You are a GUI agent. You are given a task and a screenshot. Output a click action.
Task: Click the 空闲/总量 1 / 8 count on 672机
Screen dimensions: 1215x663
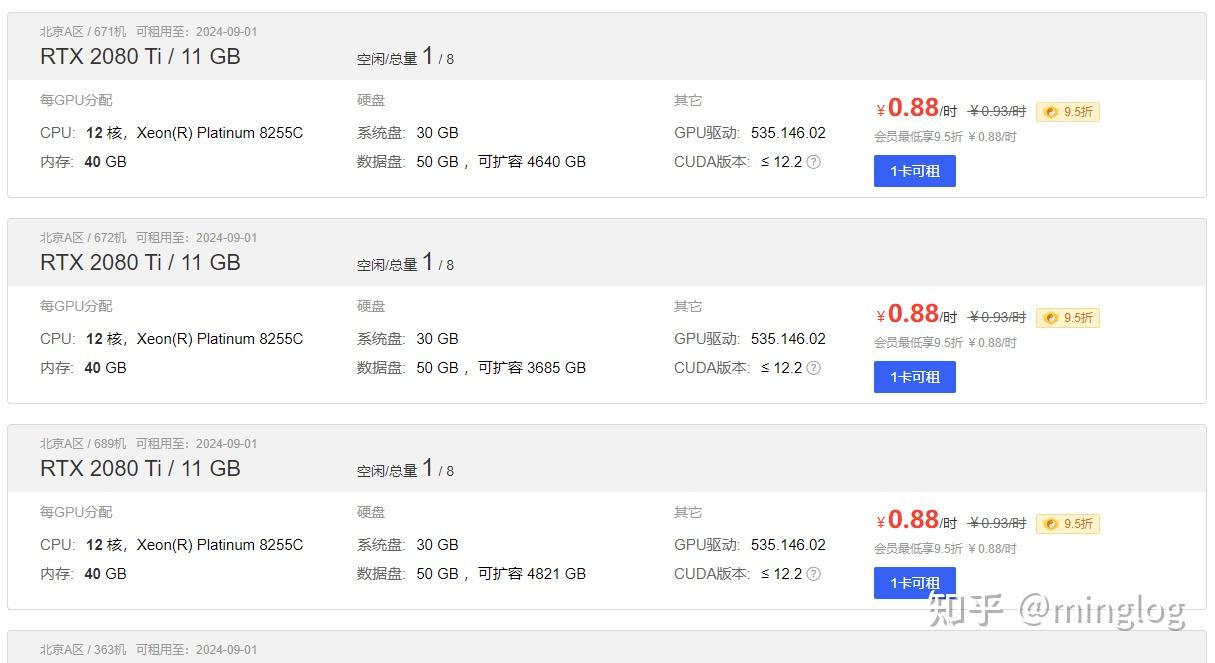(405, 263)
